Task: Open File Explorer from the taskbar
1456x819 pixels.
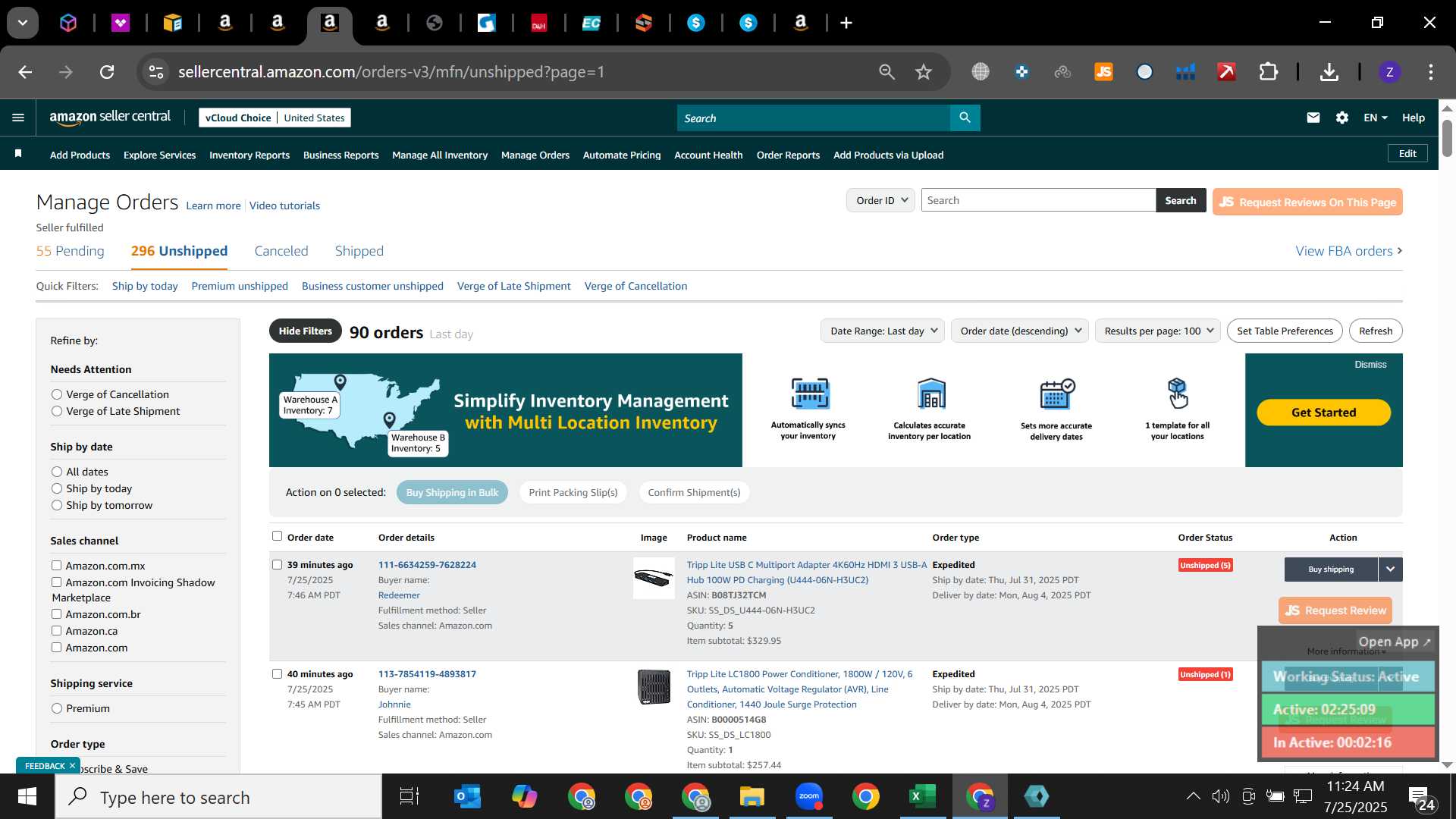Action: click(752, 796)
